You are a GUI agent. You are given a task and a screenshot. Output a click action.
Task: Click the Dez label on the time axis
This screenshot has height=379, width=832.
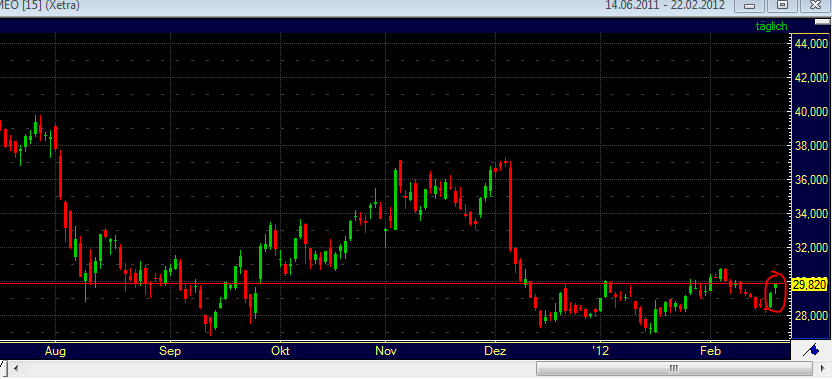coord(496,351)
